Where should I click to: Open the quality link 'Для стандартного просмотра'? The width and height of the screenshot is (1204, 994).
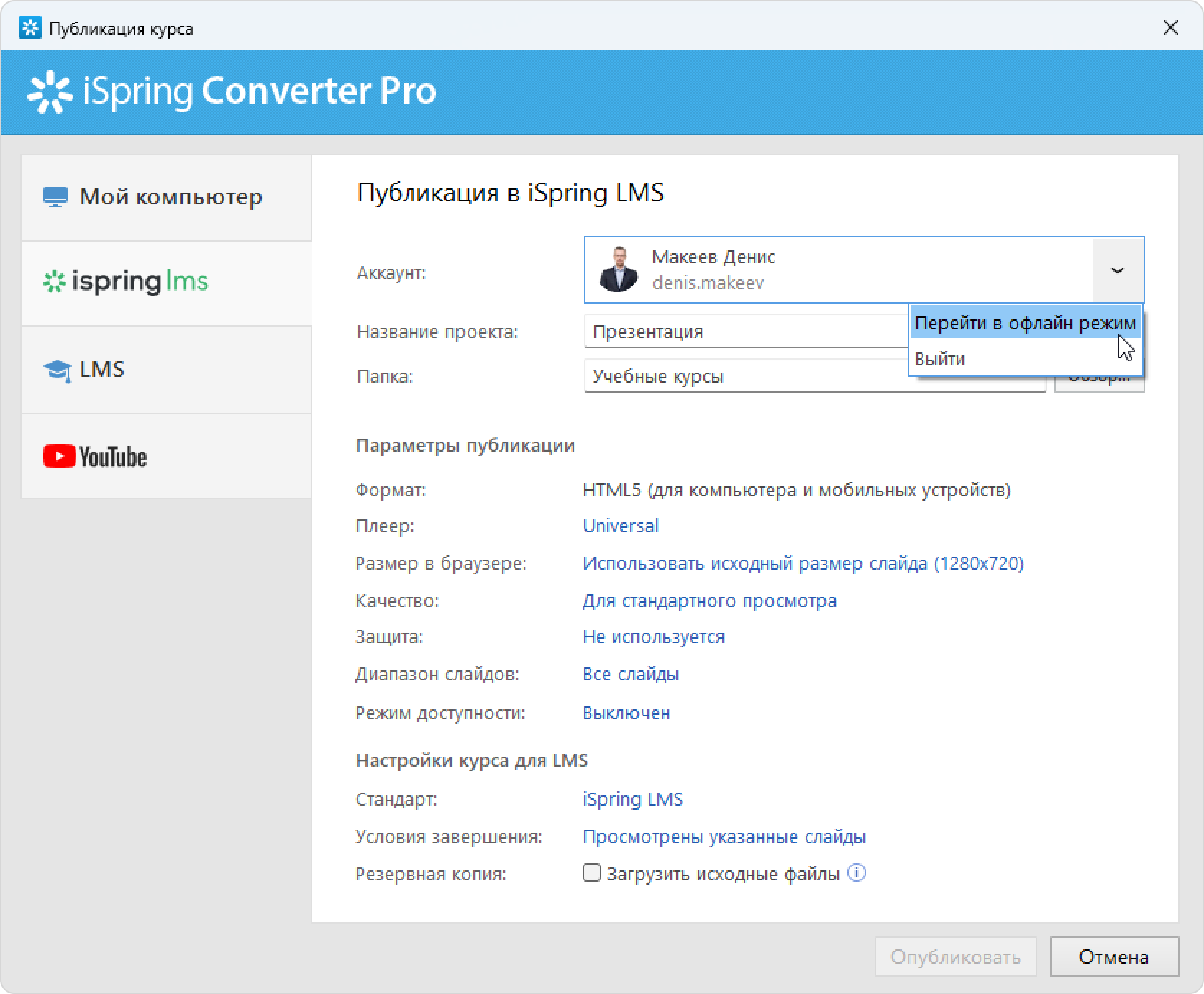click(x=710, y=601)
